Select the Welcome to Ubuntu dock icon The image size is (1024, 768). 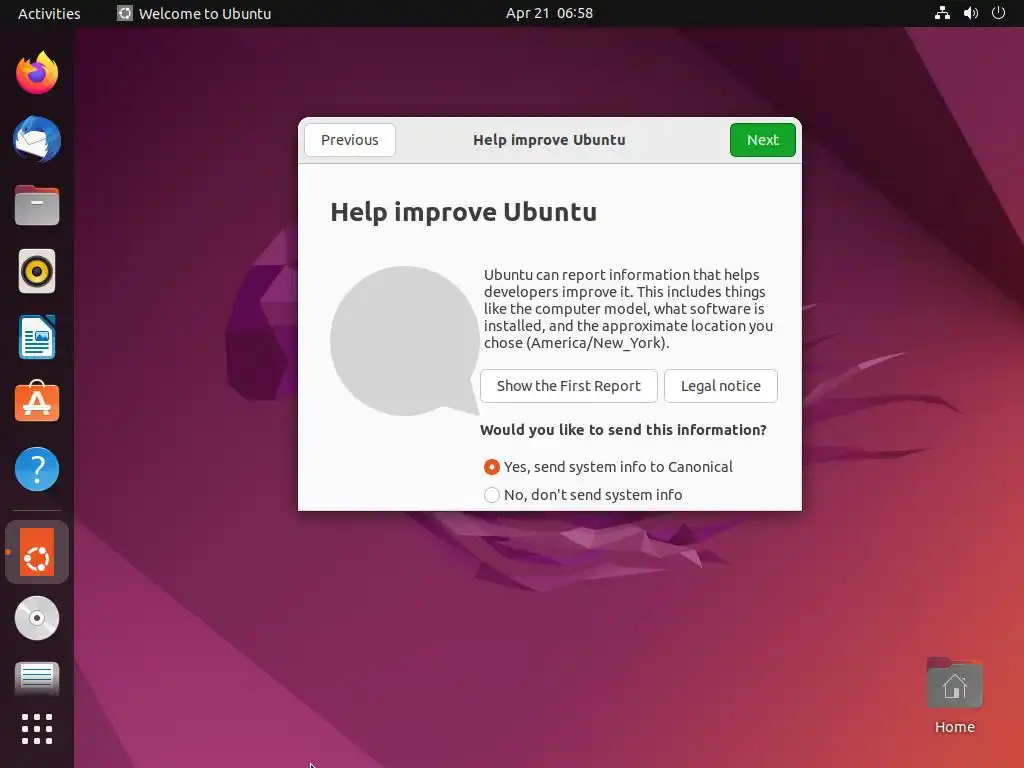[37, 552]
